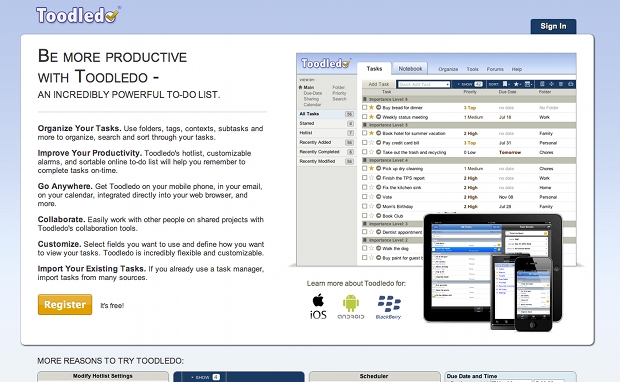Collapse the Importance Level 6 group
Viewport: 620px width, 382px height.
(x=365, y=99)
